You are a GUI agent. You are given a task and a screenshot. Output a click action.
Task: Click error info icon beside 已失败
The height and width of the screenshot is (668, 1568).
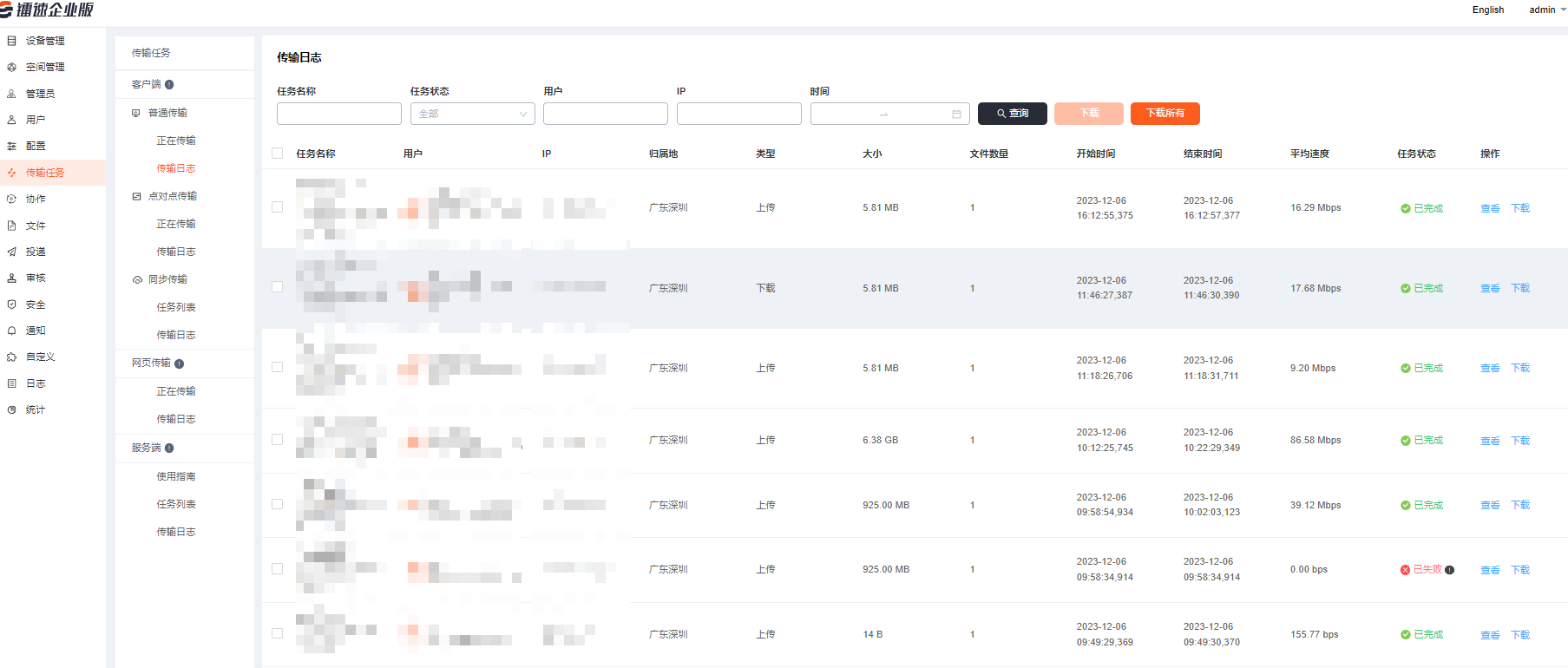tap(1450, 570)
